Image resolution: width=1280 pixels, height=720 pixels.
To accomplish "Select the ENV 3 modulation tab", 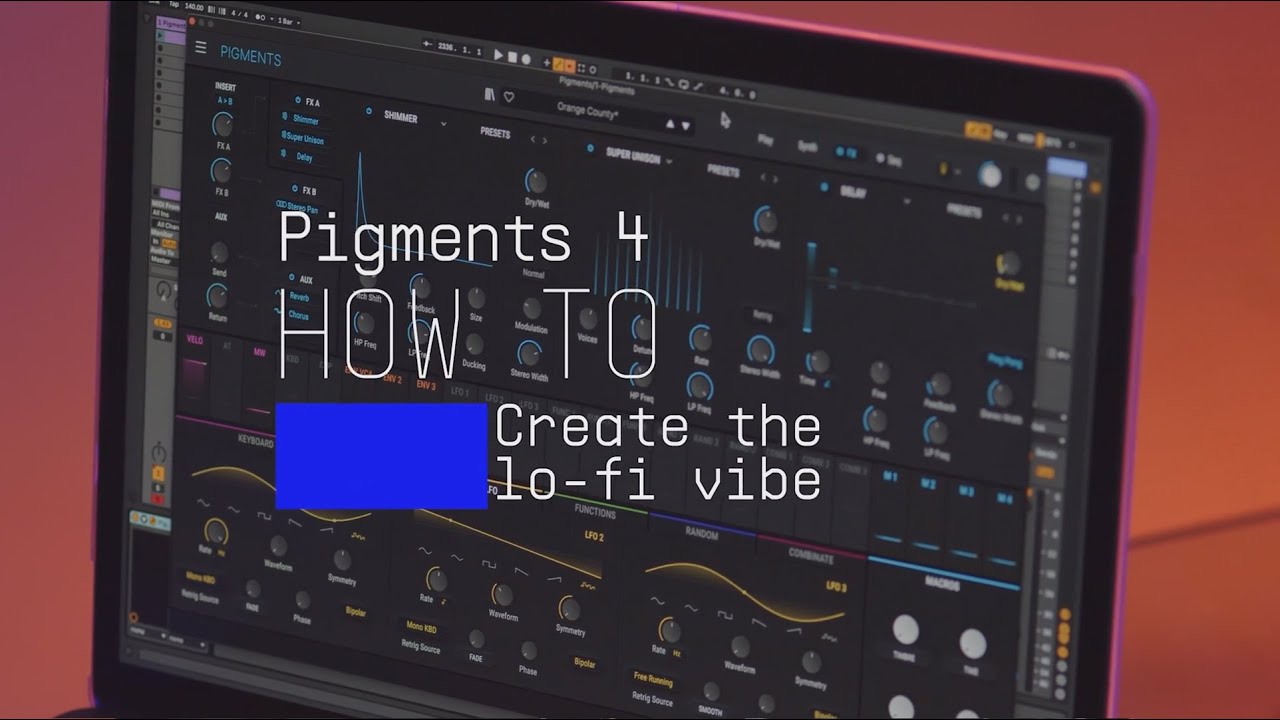I will pos(427,385).
